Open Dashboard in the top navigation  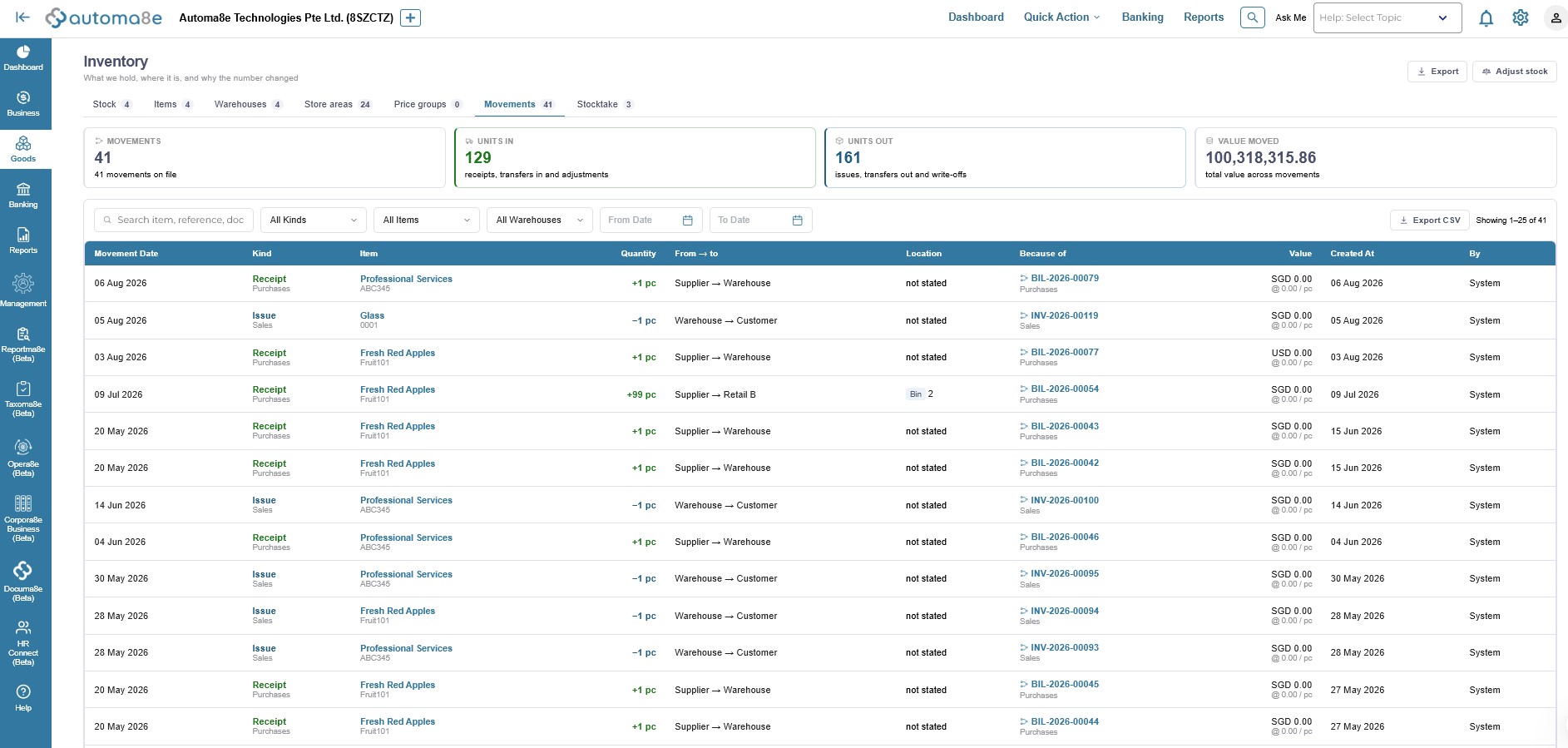coord(976,17)
